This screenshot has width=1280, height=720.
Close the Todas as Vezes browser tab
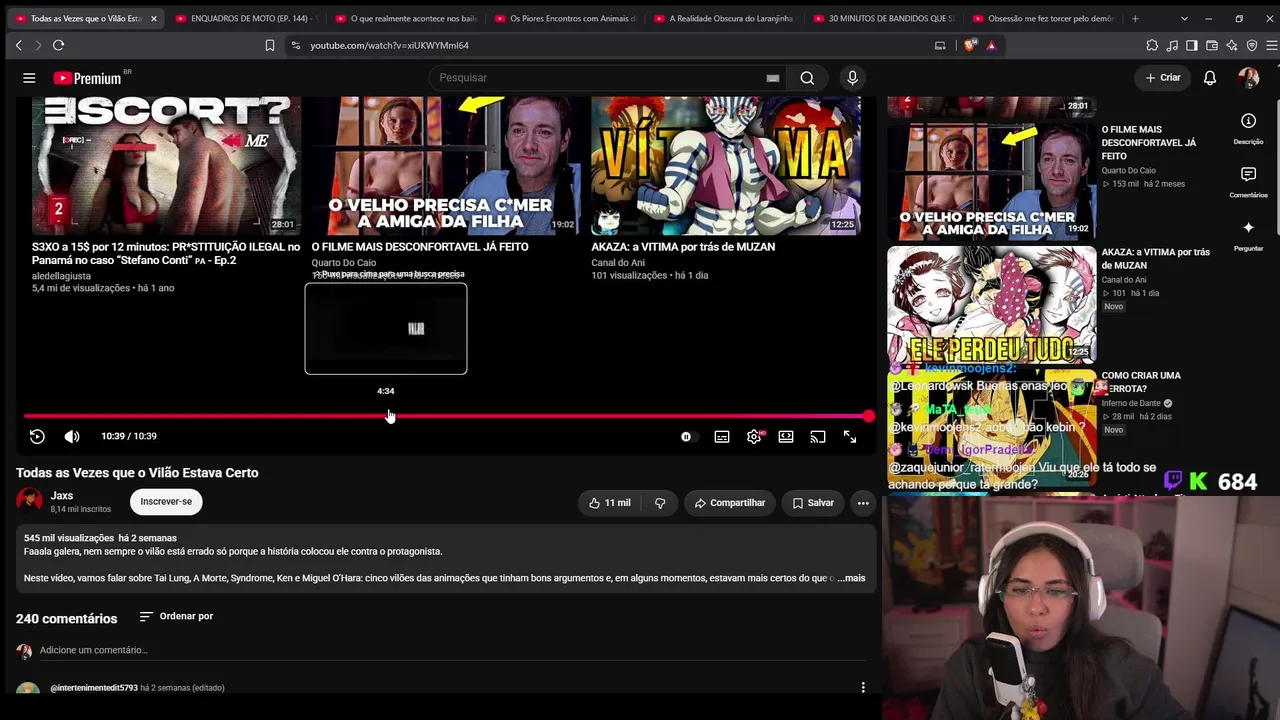click(153, 18)
